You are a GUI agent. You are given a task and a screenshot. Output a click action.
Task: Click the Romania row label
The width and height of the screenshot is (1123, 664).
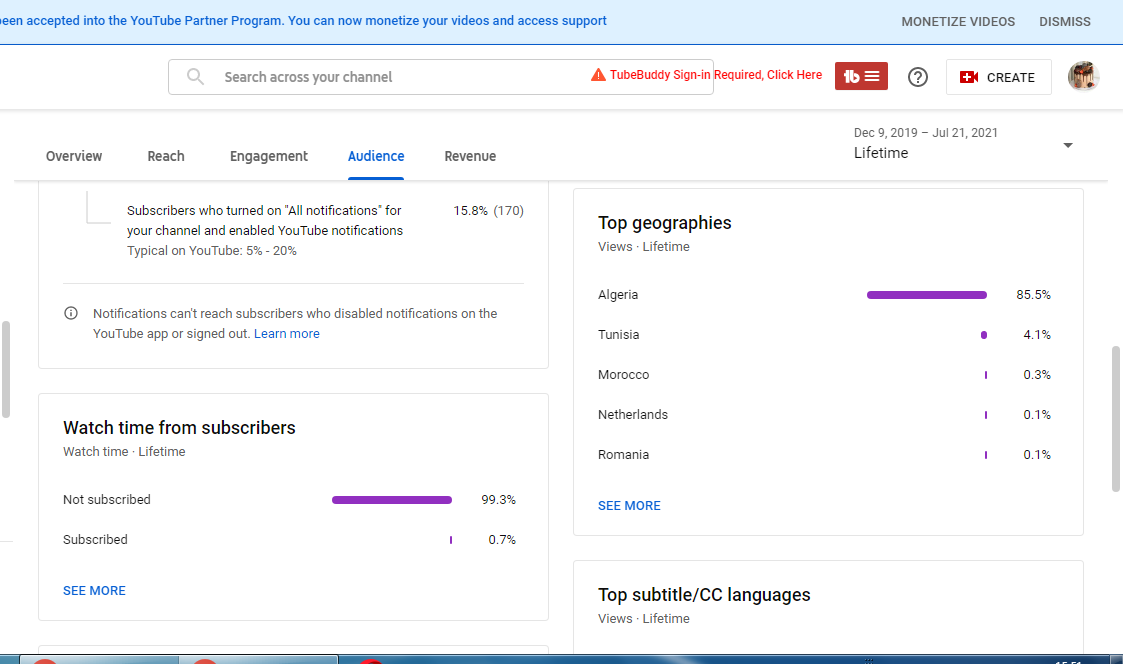click(624, 455)
